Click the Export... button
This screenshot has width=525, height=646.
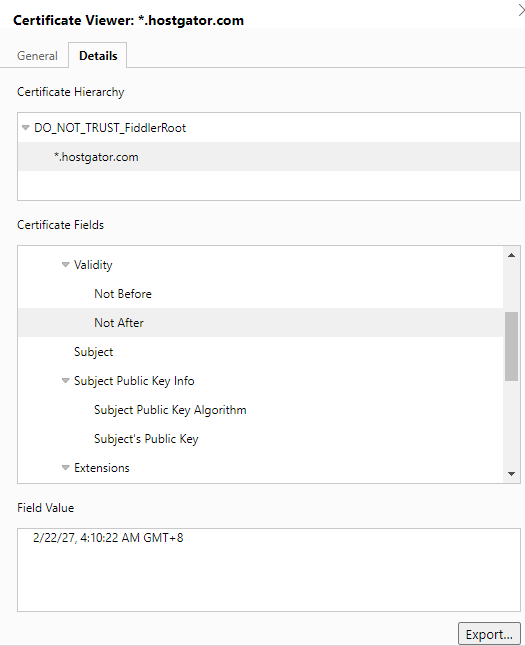489,634
